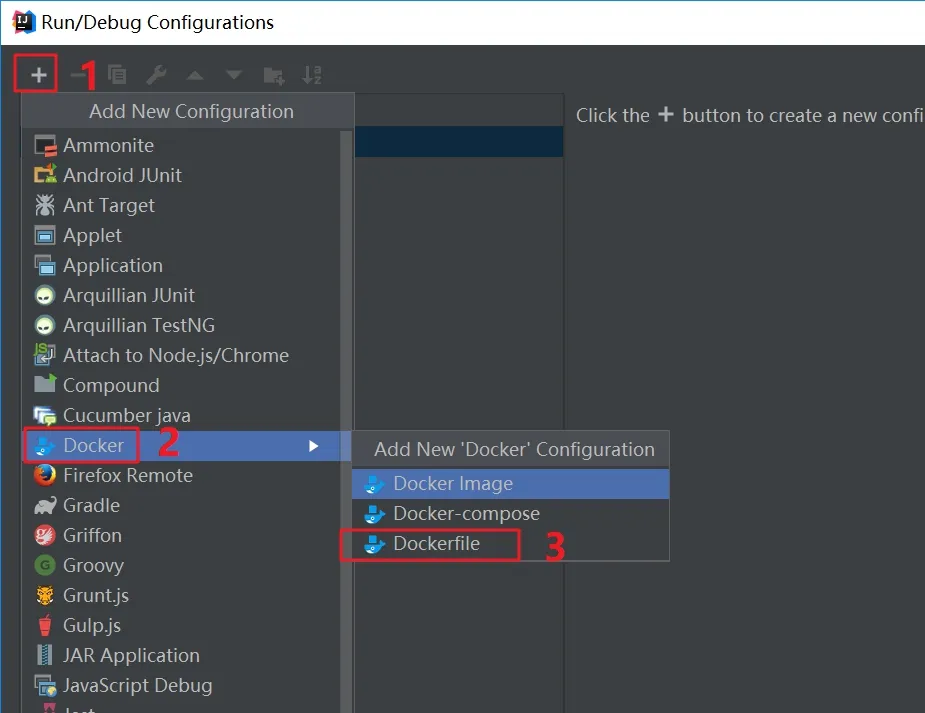Click the Application type icon

45,265
